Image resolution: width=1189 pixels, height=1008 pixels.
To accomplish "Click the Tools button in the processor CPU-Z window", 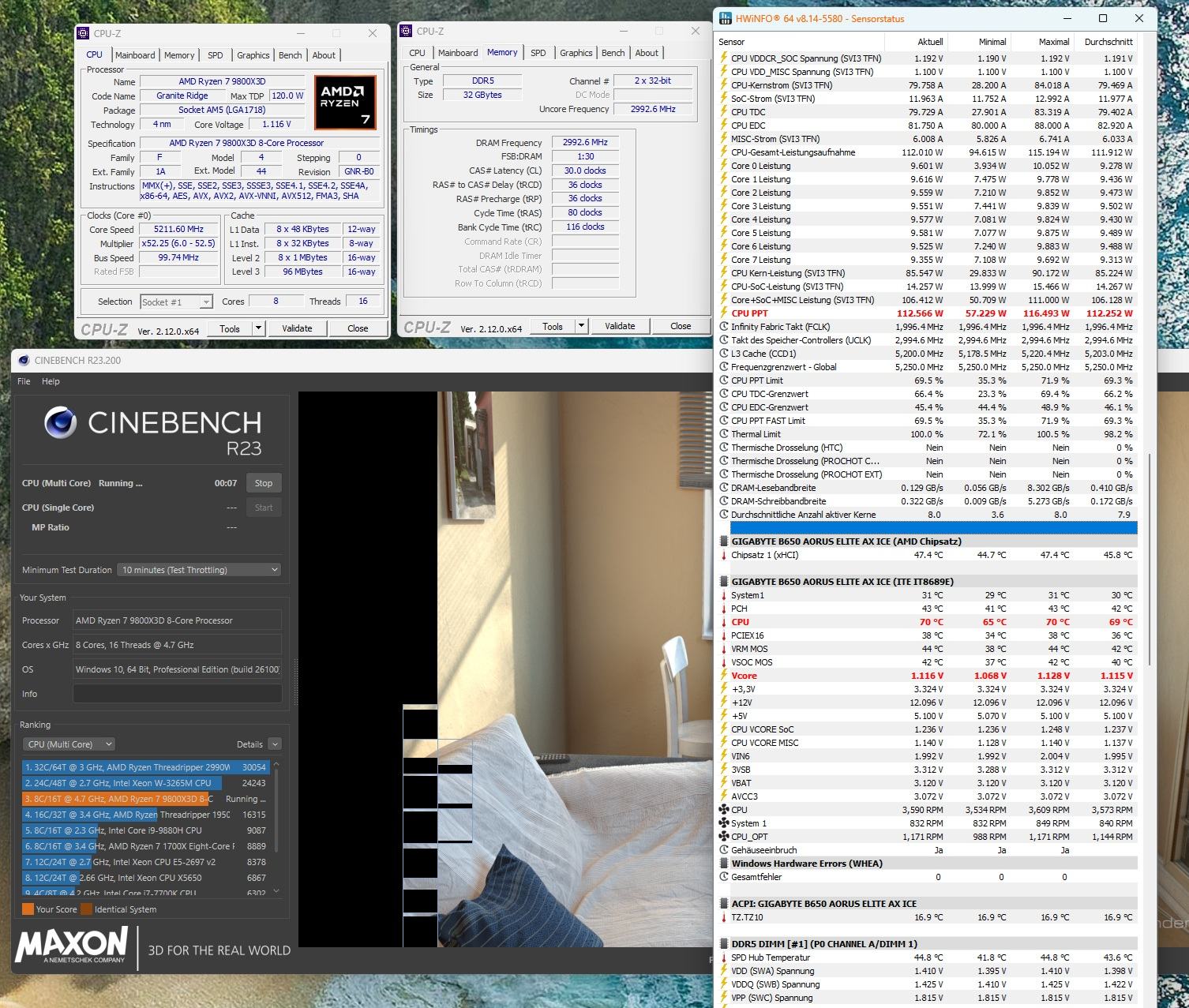I will 230,328.
